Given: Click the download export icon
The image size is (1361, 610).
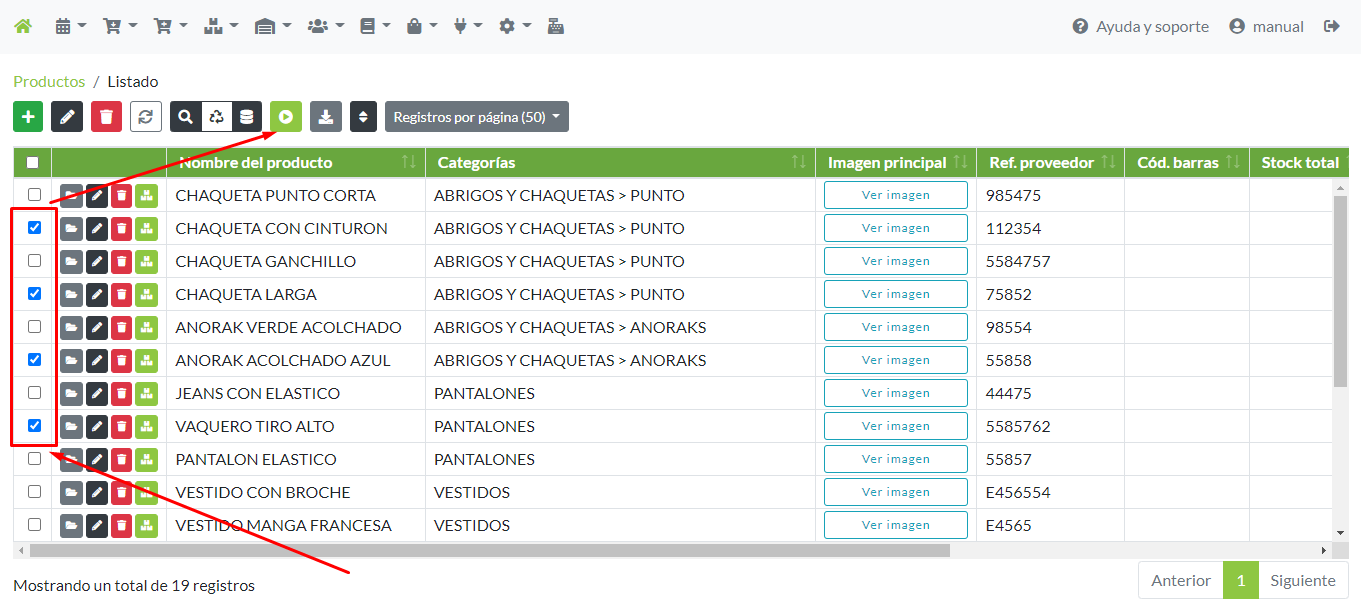Looking at the screenshot, I should pos(325,117).
